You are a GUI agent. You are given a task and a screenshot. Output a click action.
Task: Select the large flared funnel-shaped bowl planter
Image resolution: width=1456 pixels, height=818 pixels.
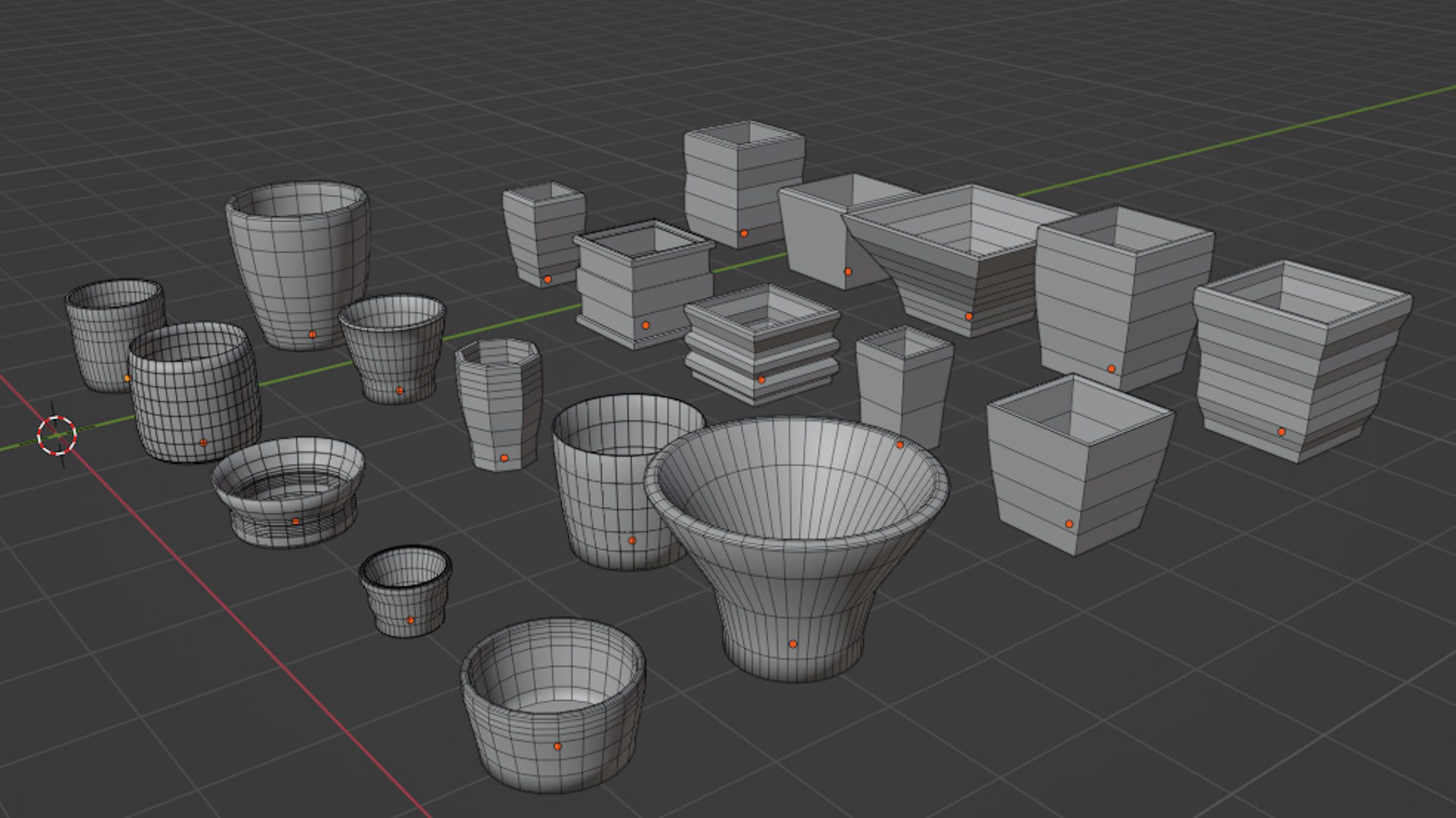tap(796, 549)
